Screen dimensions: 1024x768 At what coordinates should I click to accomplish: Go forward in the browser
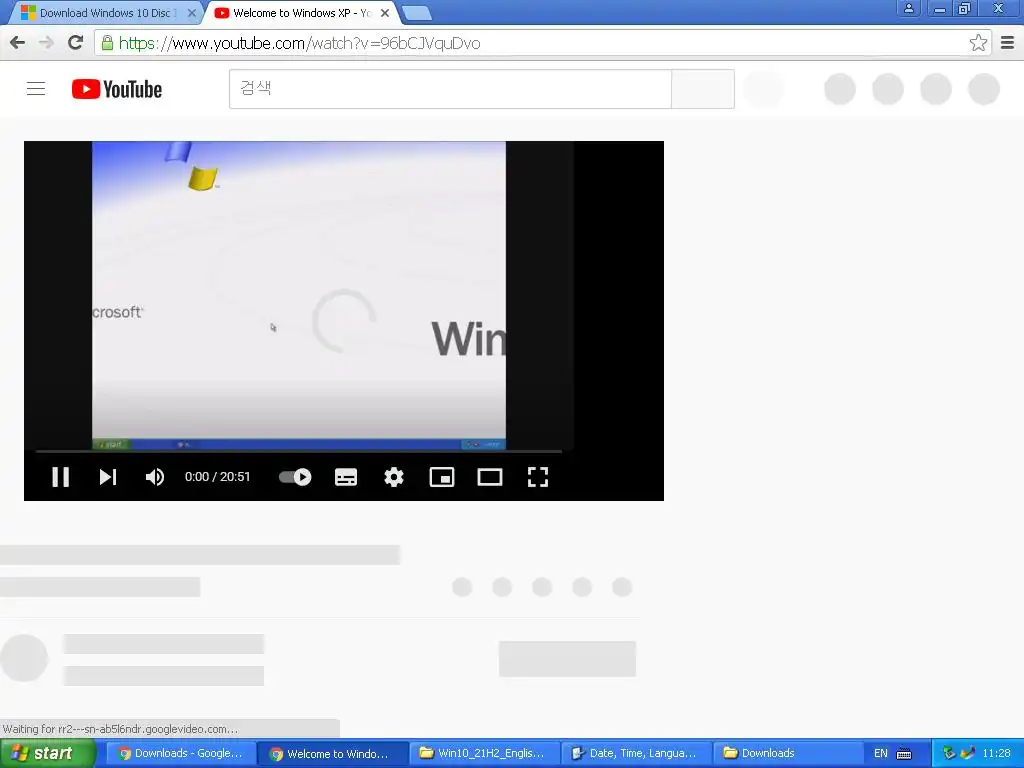(46, 43)
